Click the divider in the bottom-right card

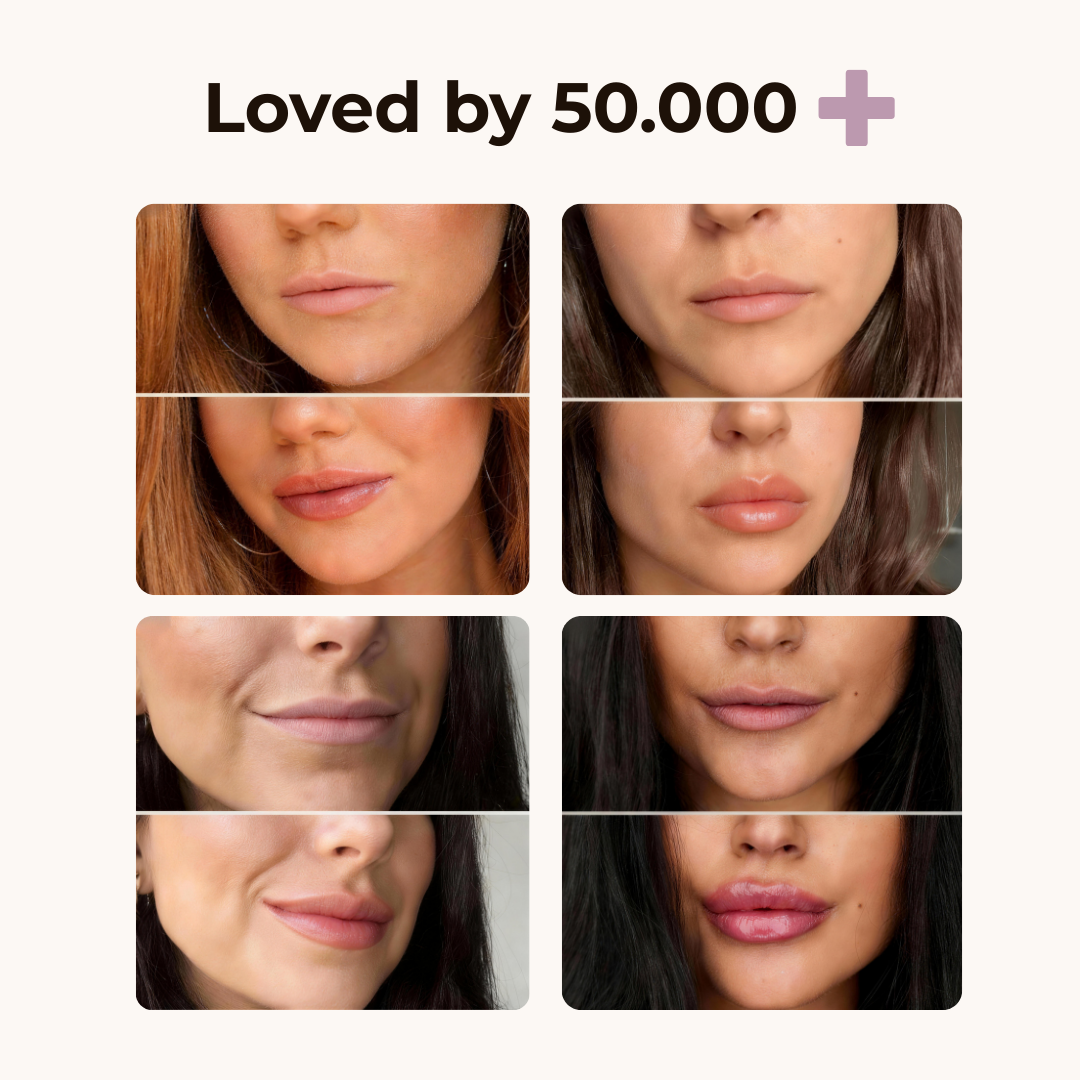pyautogui.click(x=762, y=813)
